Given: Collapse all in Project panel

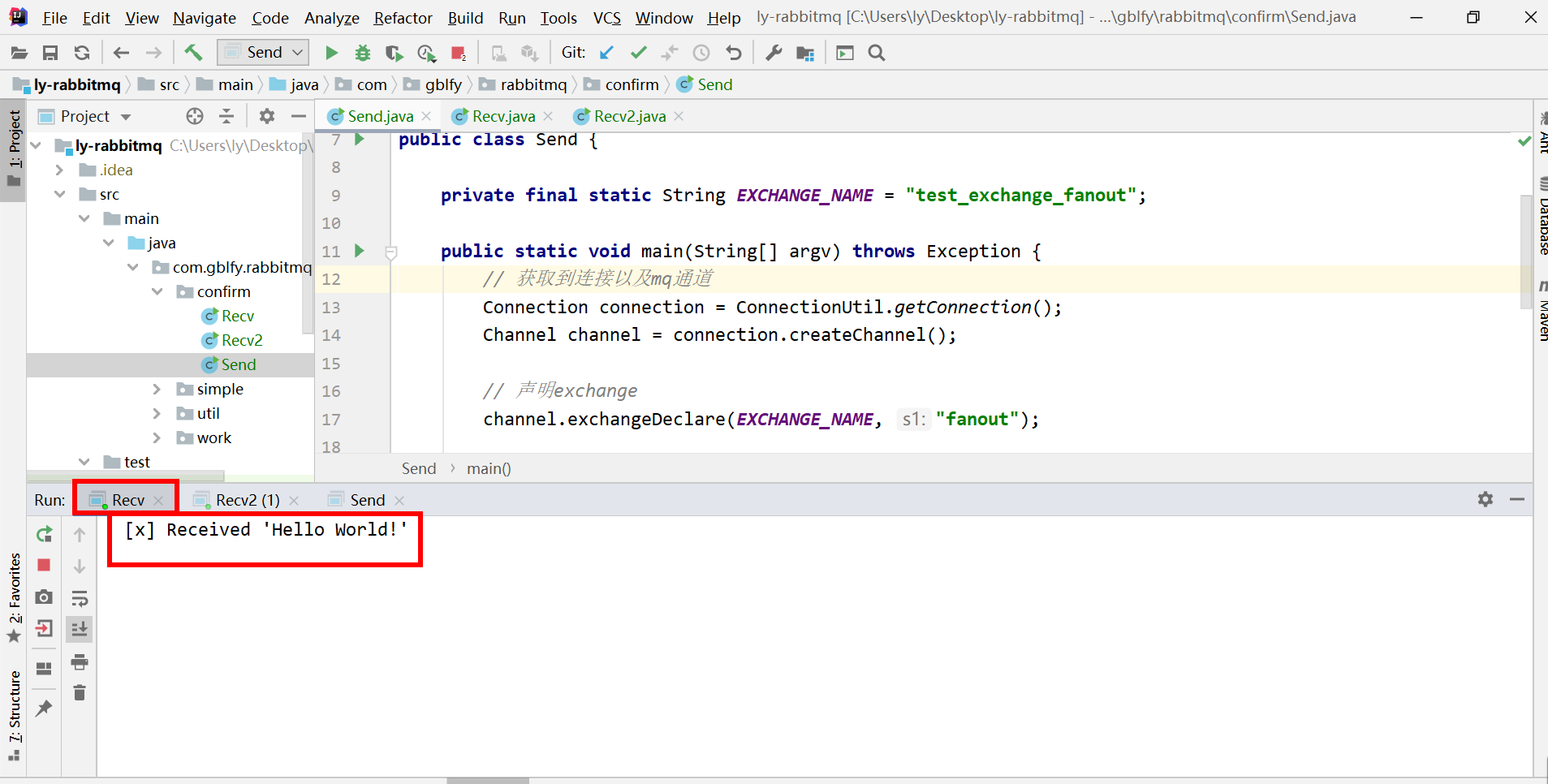Looking at the screenshot, I should (x=226, y=116).
